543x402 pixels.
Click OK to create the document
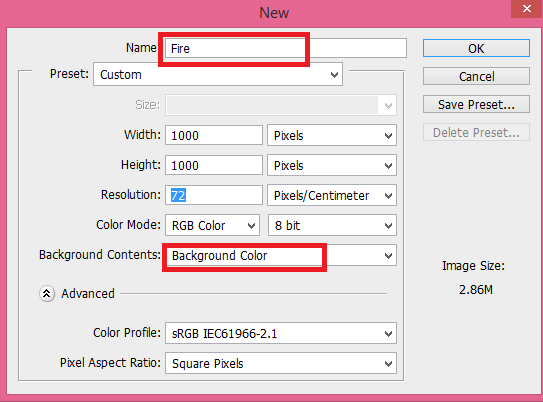(x=476, y=48)
